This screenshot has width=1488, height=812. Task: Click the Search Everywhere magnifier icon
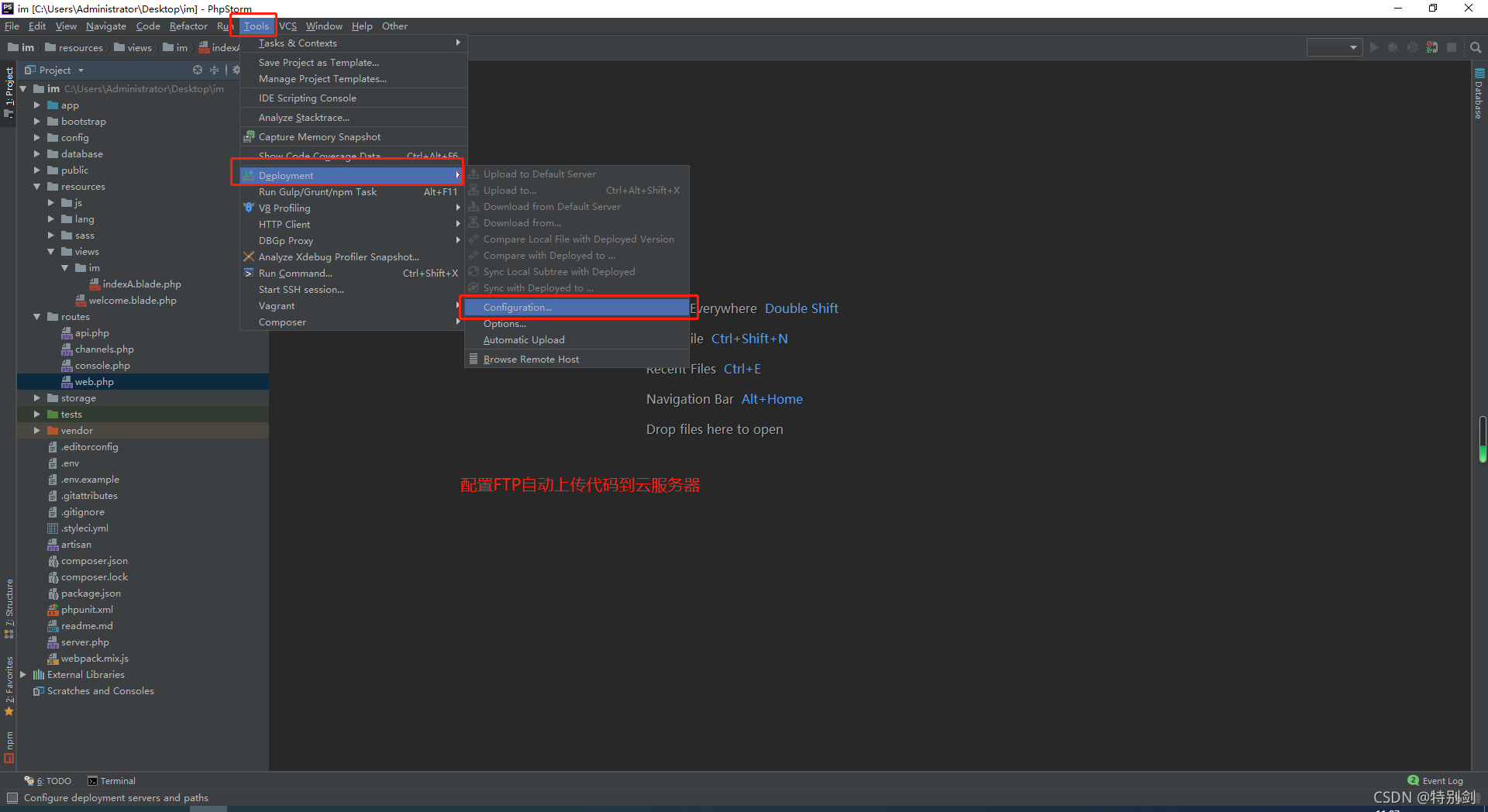(1476, 47)
